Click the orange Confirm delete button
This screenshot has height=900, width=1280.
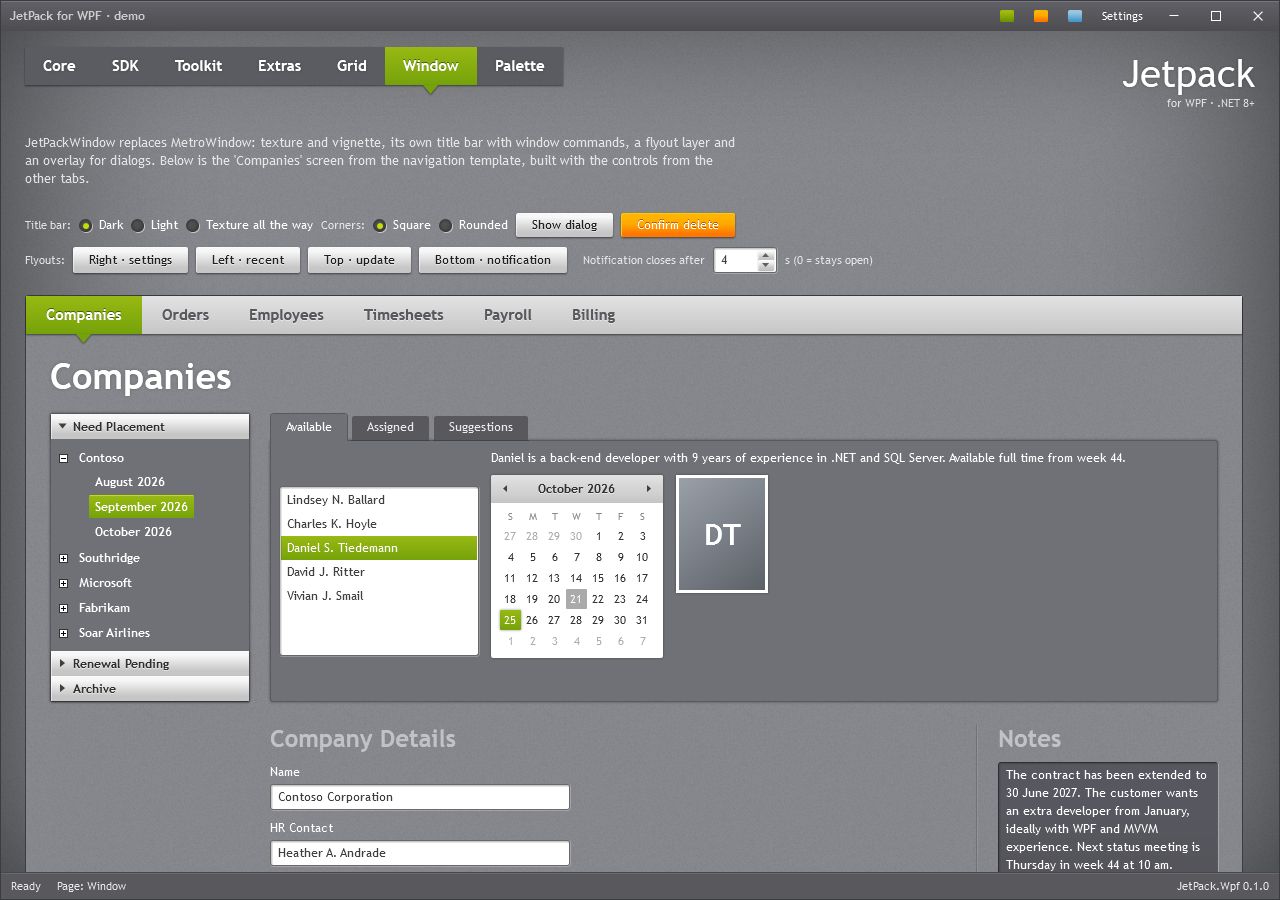coord(678,225)
